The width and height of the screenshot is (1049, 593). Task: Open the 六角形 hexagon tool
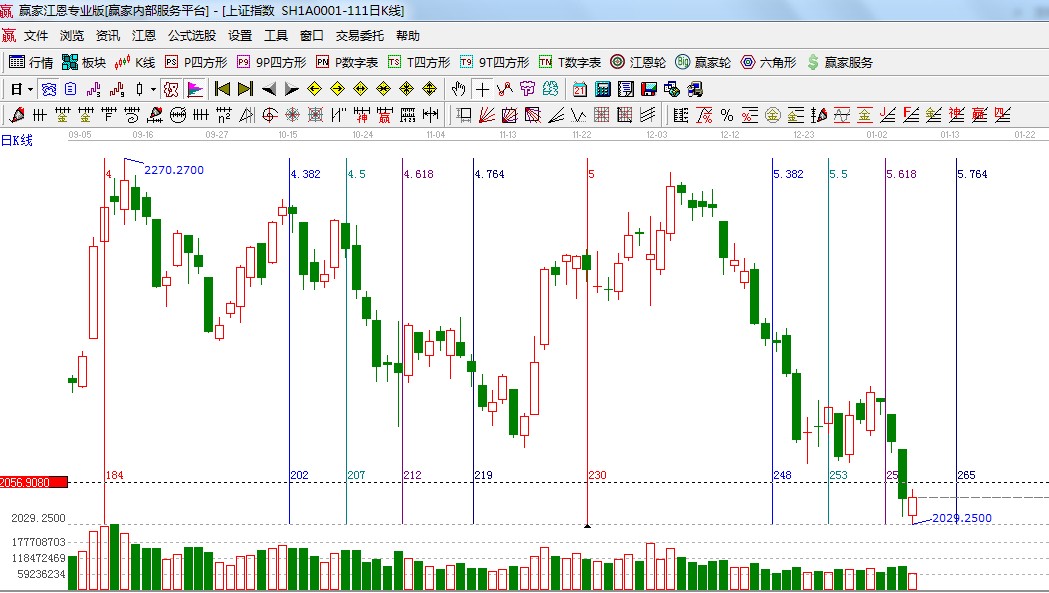coord(769,62)
